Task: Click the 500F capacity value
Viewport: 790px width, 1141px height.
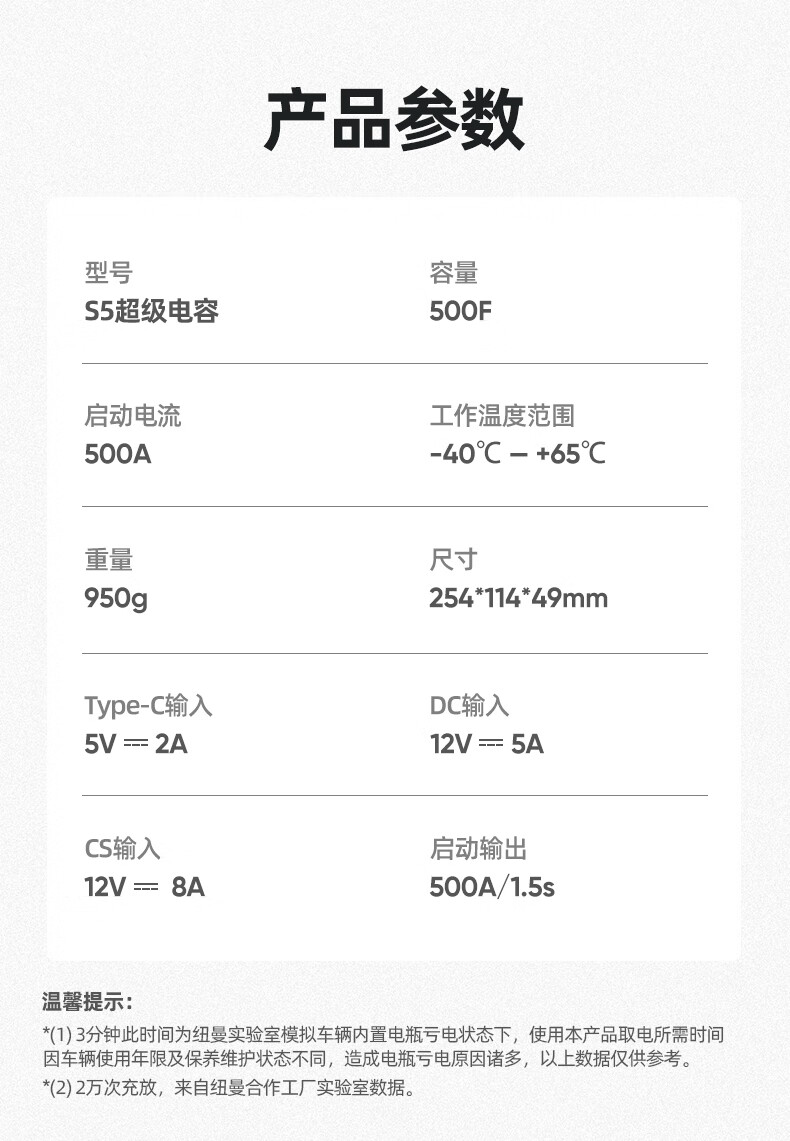Action: click(x=460, y=311)
